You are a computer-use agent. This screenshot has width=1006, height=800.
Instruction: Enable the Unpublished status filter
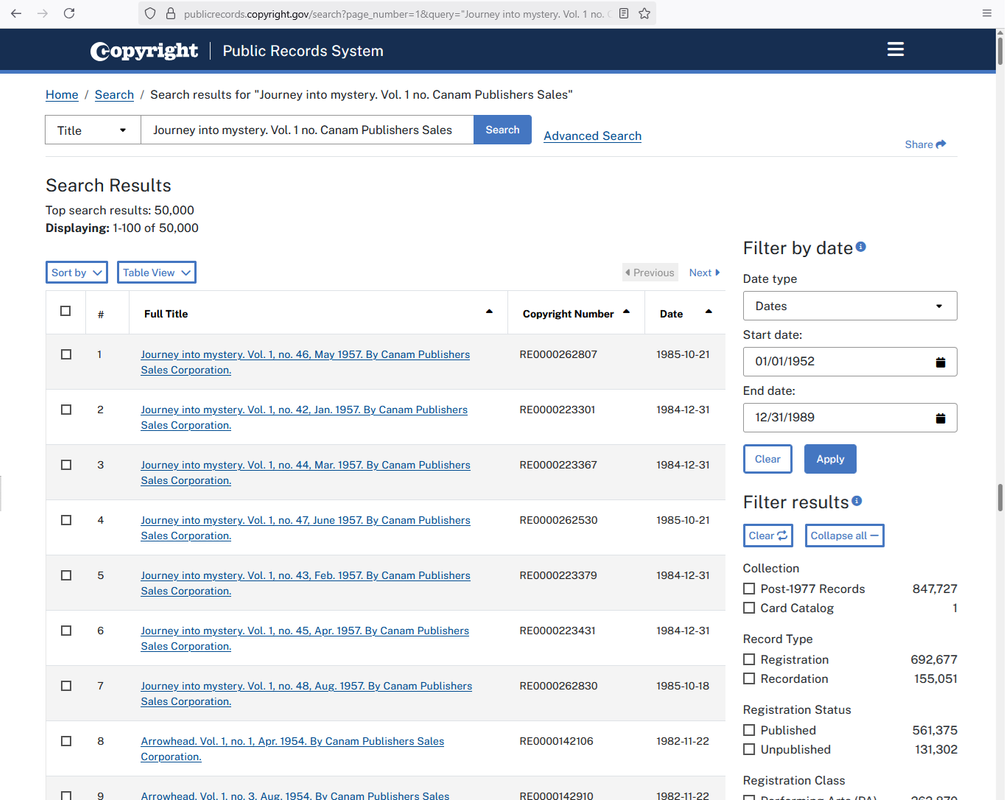point(749,749)
